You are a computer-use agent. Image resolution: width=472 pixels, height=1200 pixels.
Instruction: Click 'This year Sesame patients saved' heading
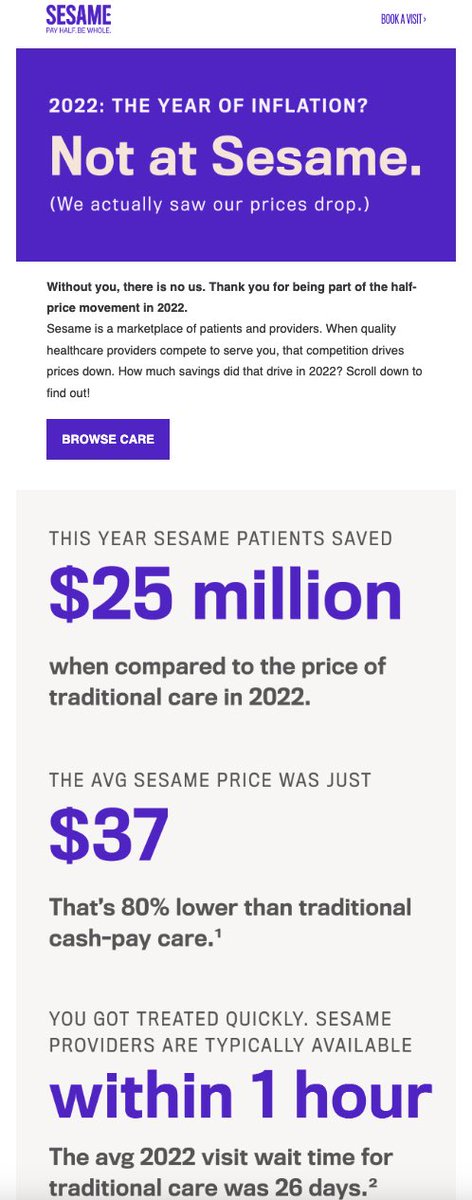(221, 539)
